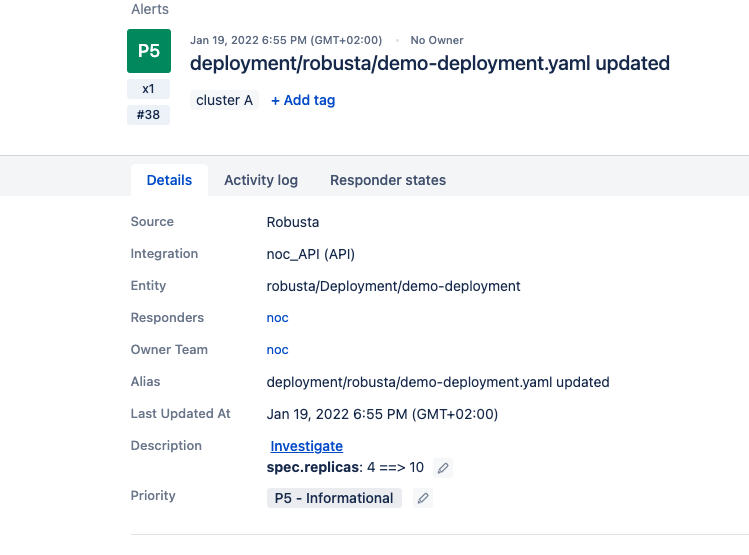This screenshot has height=555, width=749.
Task: Click the x1 count badge
Action: point(149,89)
